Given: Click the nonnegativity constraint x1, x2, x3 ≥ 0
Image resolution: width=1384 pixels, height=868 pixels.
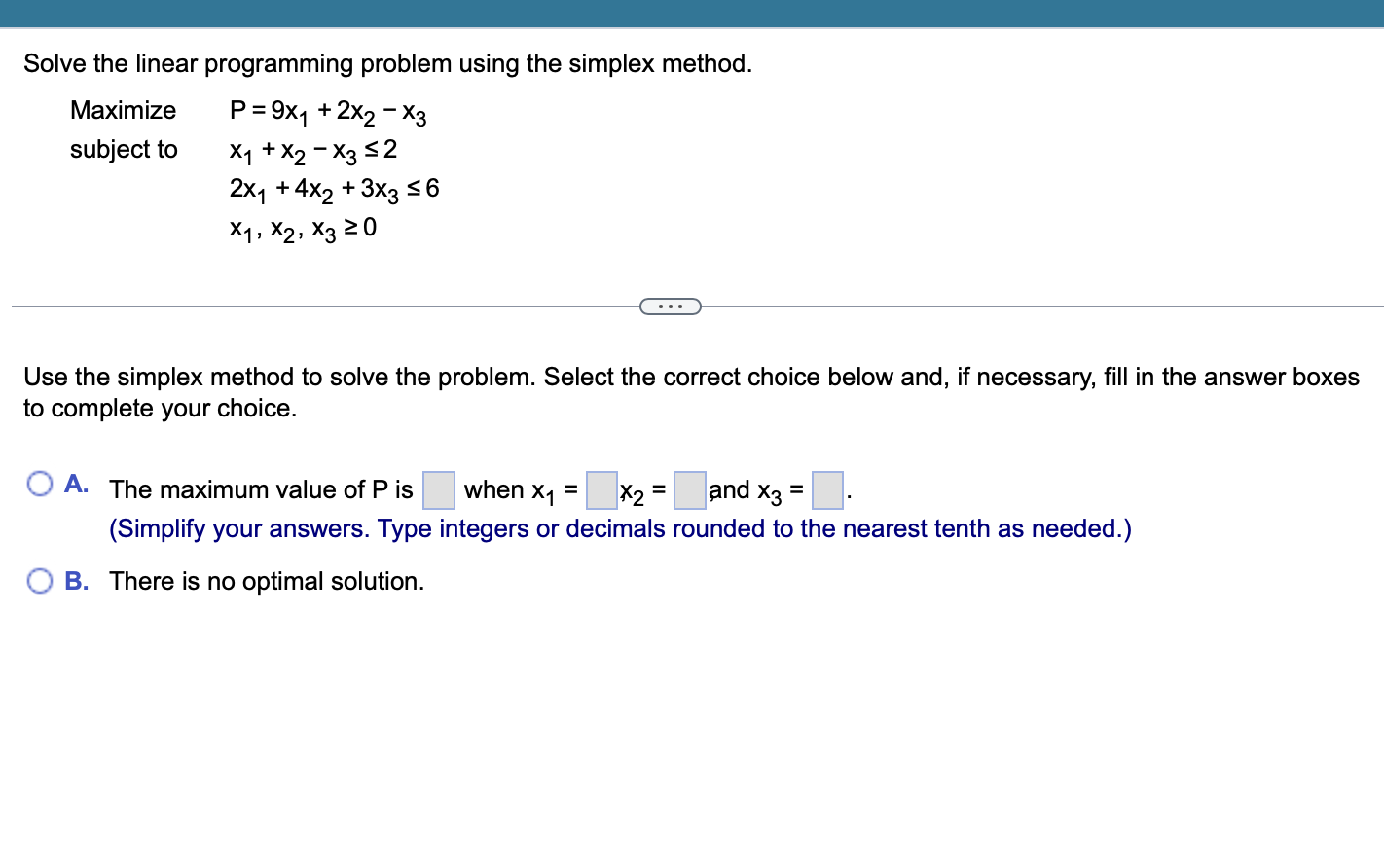Looking at the screenshot, I should (x=302, y=228).
